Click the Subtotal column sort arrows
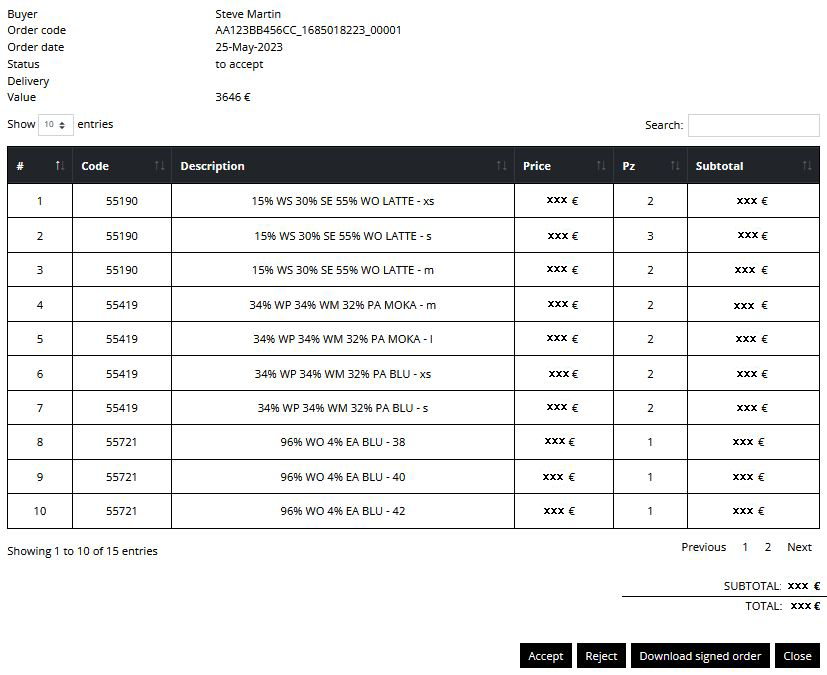The width and height of the screenshot is (827, 675). (x=806, y=166)
